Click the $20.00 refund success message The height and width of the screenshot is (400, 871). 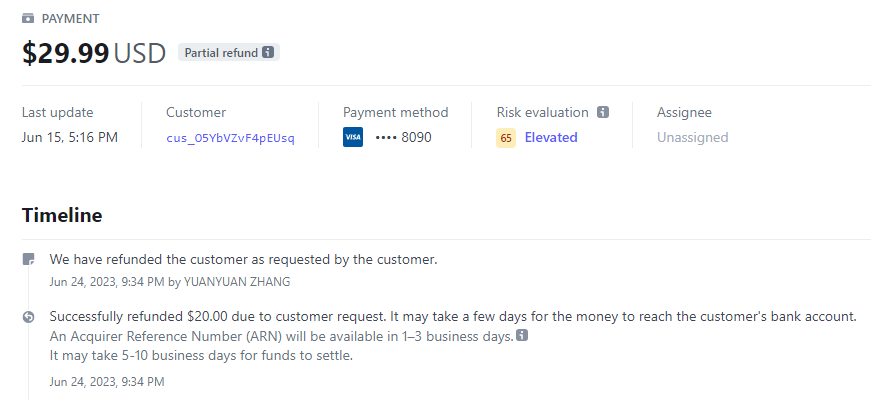click(453, 316)
